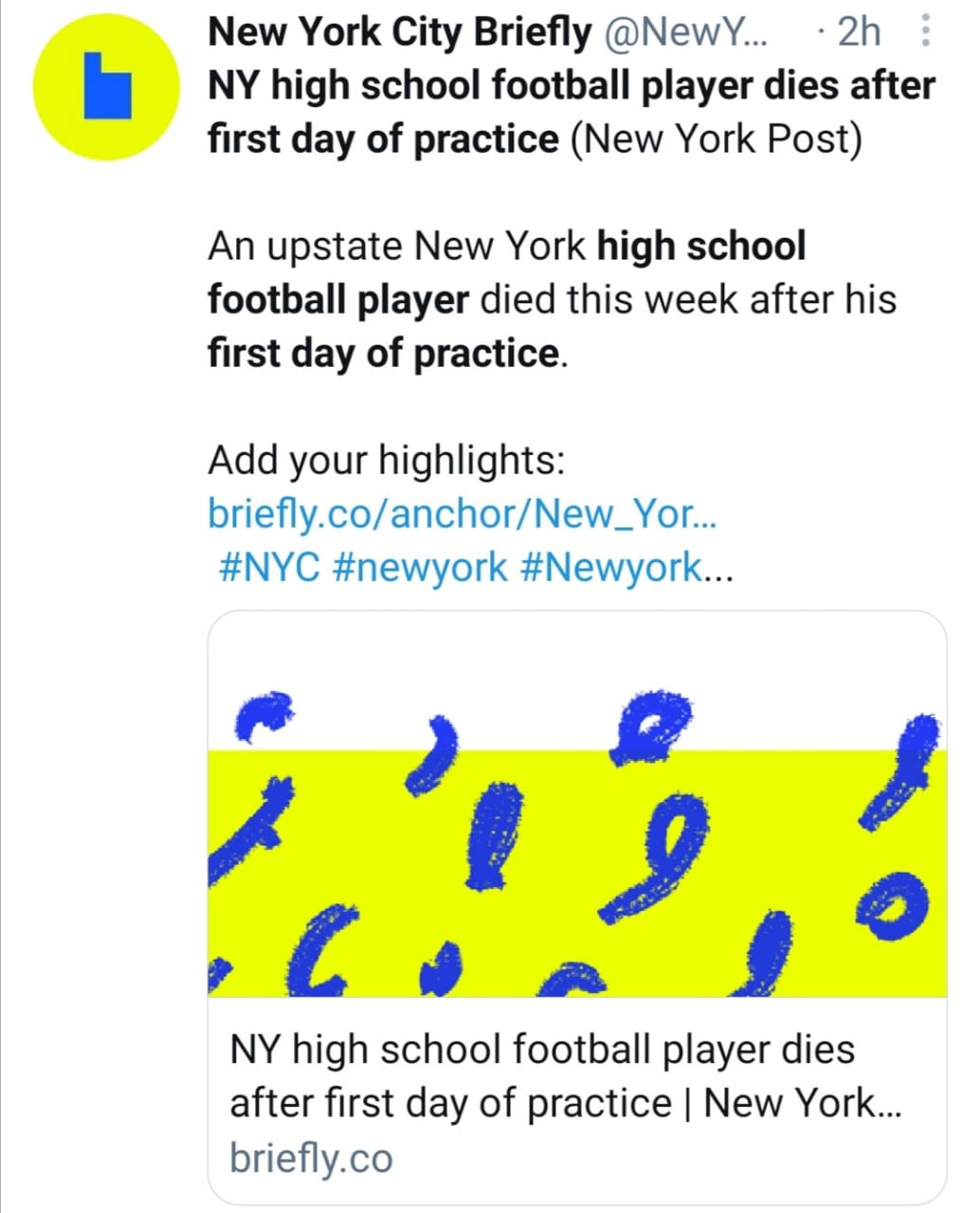This screenshot has width=980, height=1213.
Task: Tap the truncated @NewY... account handle
Action: 686,33
